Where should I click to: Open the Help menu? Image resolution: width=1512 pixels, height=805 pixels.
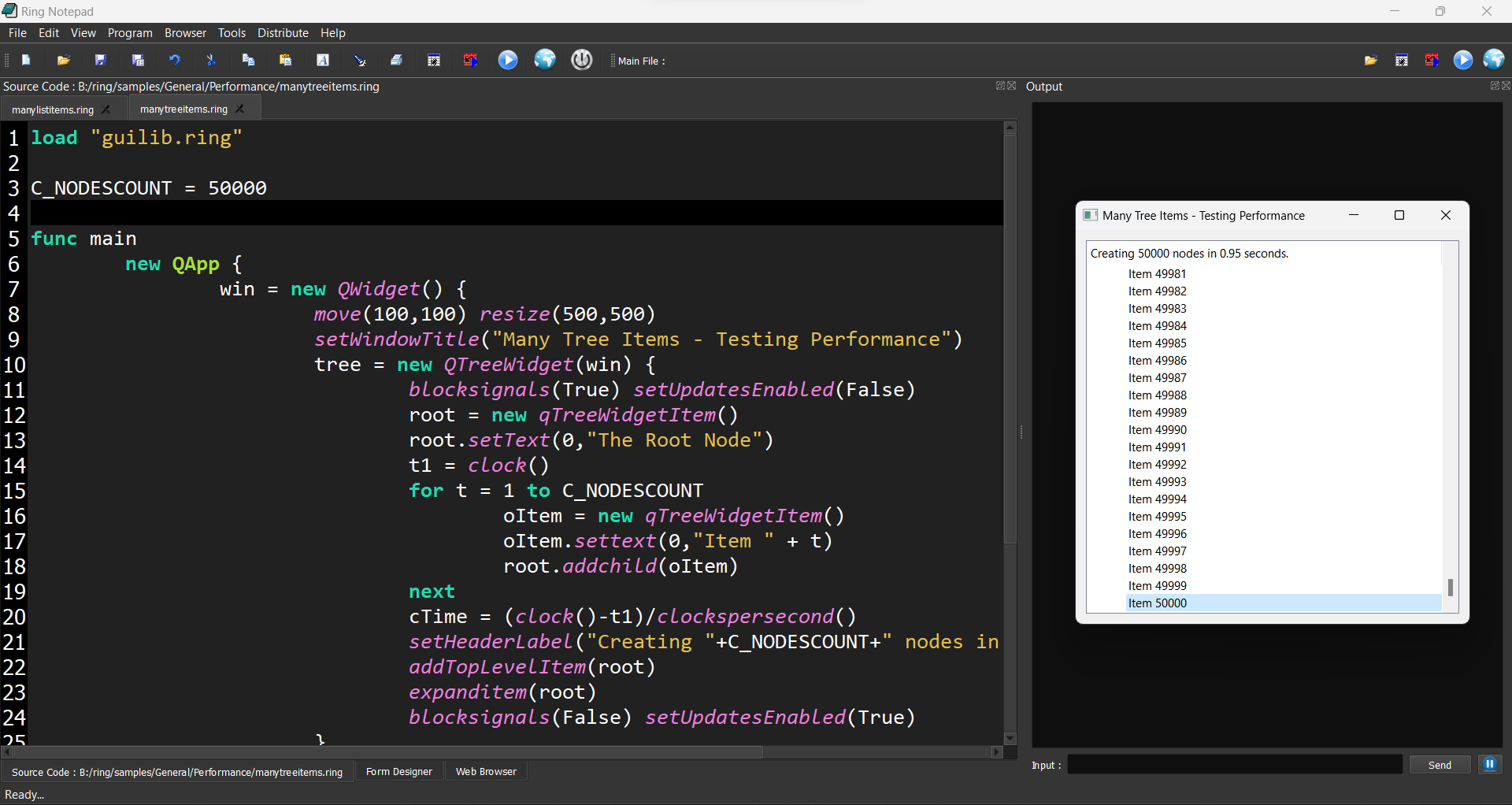point(332,33)
